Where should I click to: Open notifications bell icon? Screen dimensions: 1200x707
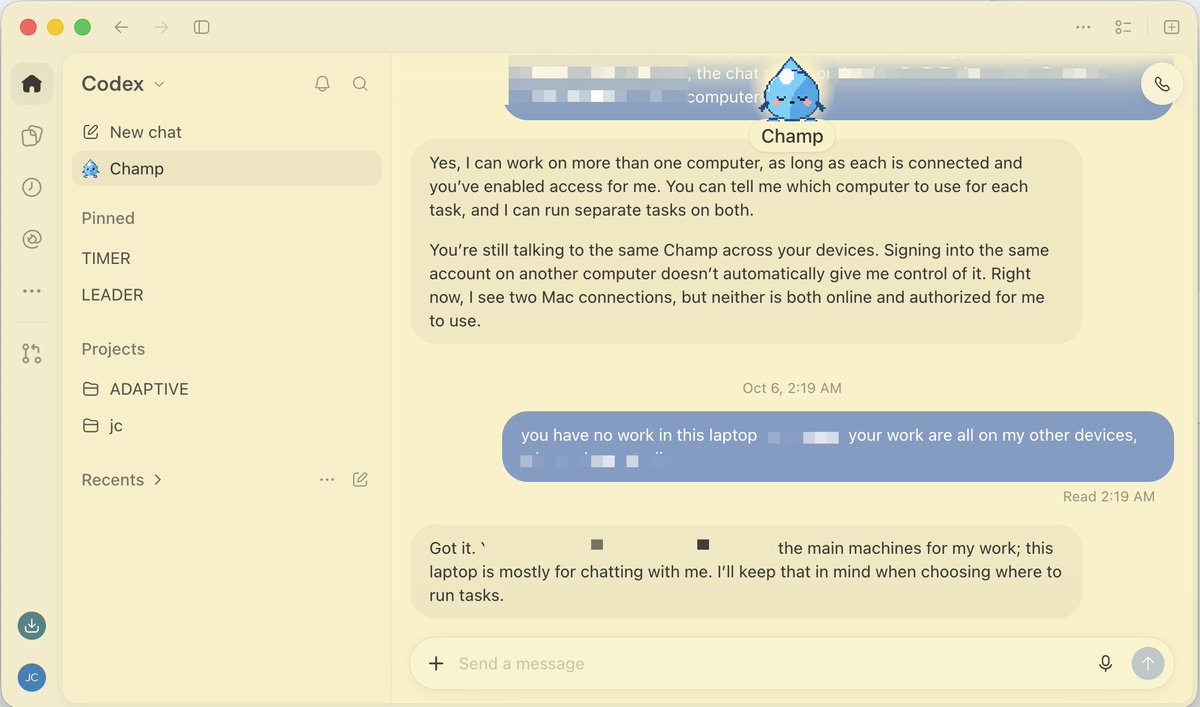click(322, 84)
